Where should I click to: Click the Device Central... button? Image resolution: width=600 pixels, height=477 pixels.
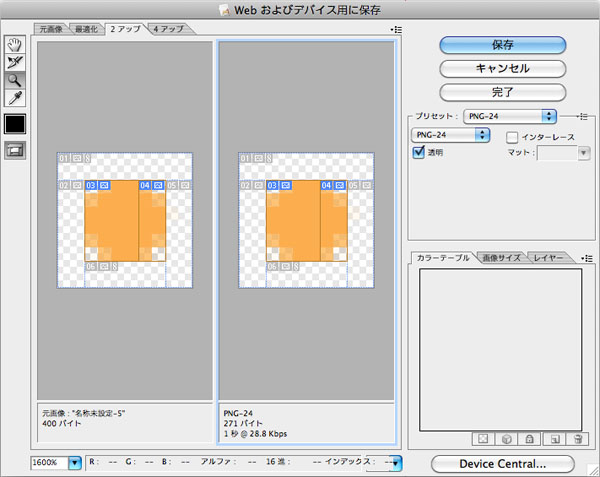click(x=502, y=463)
